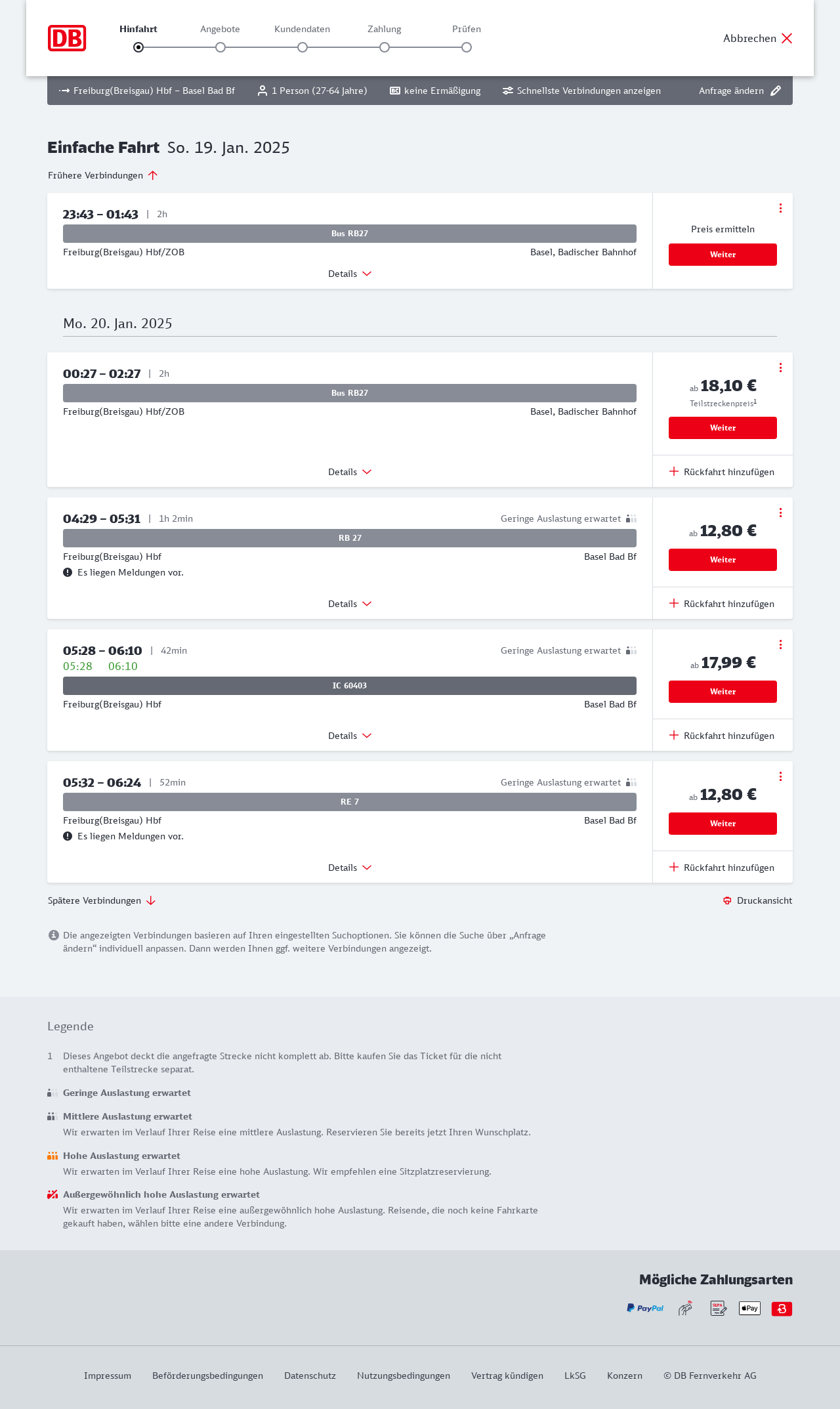Expand Details for the RB 27 train connection
The height and width of the screenshot is (1409, 840).
pos(350,604)
